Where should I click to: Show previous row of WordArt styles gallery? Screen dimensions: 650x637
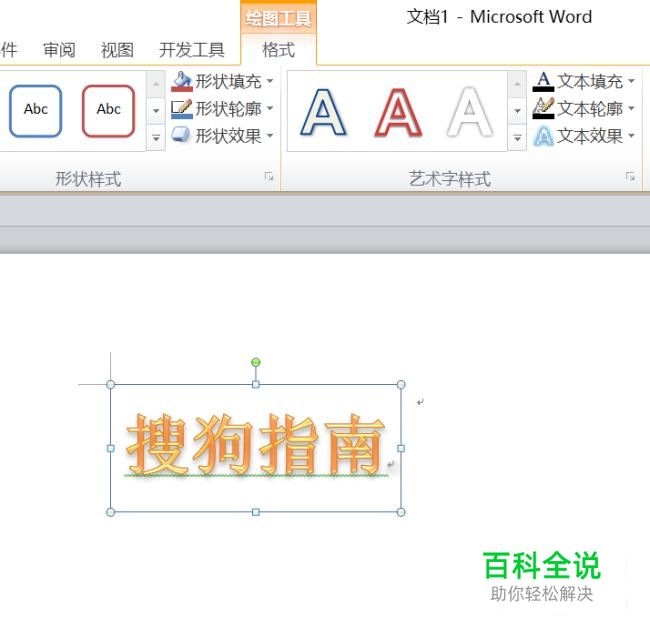click(x=517, y=84)
